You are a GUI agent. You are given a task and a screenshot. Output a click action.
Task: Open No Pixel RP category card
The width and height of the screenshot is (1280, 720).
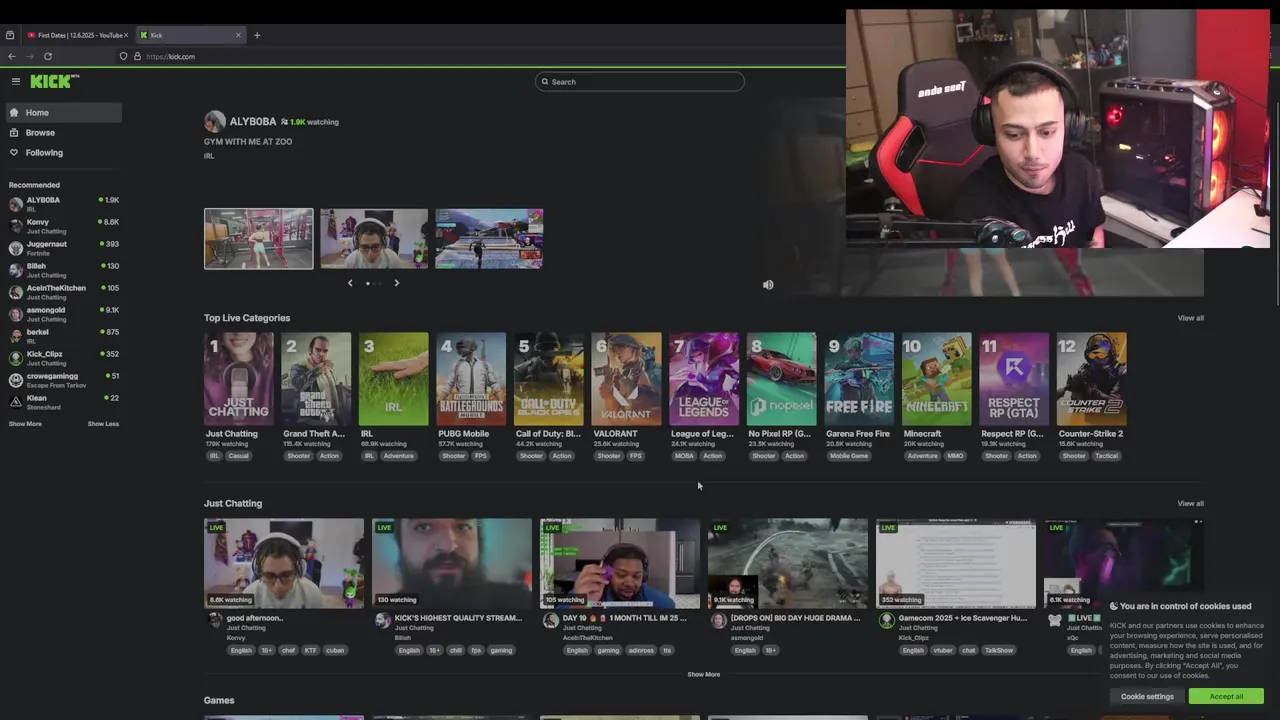point(781,379)
